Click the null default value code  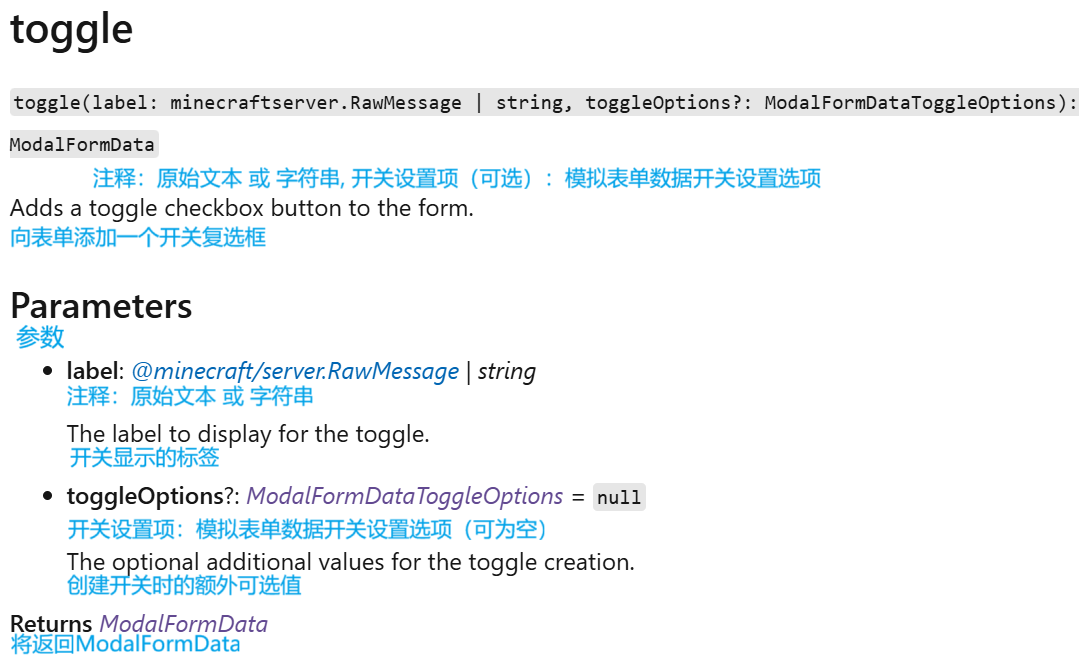619,497
